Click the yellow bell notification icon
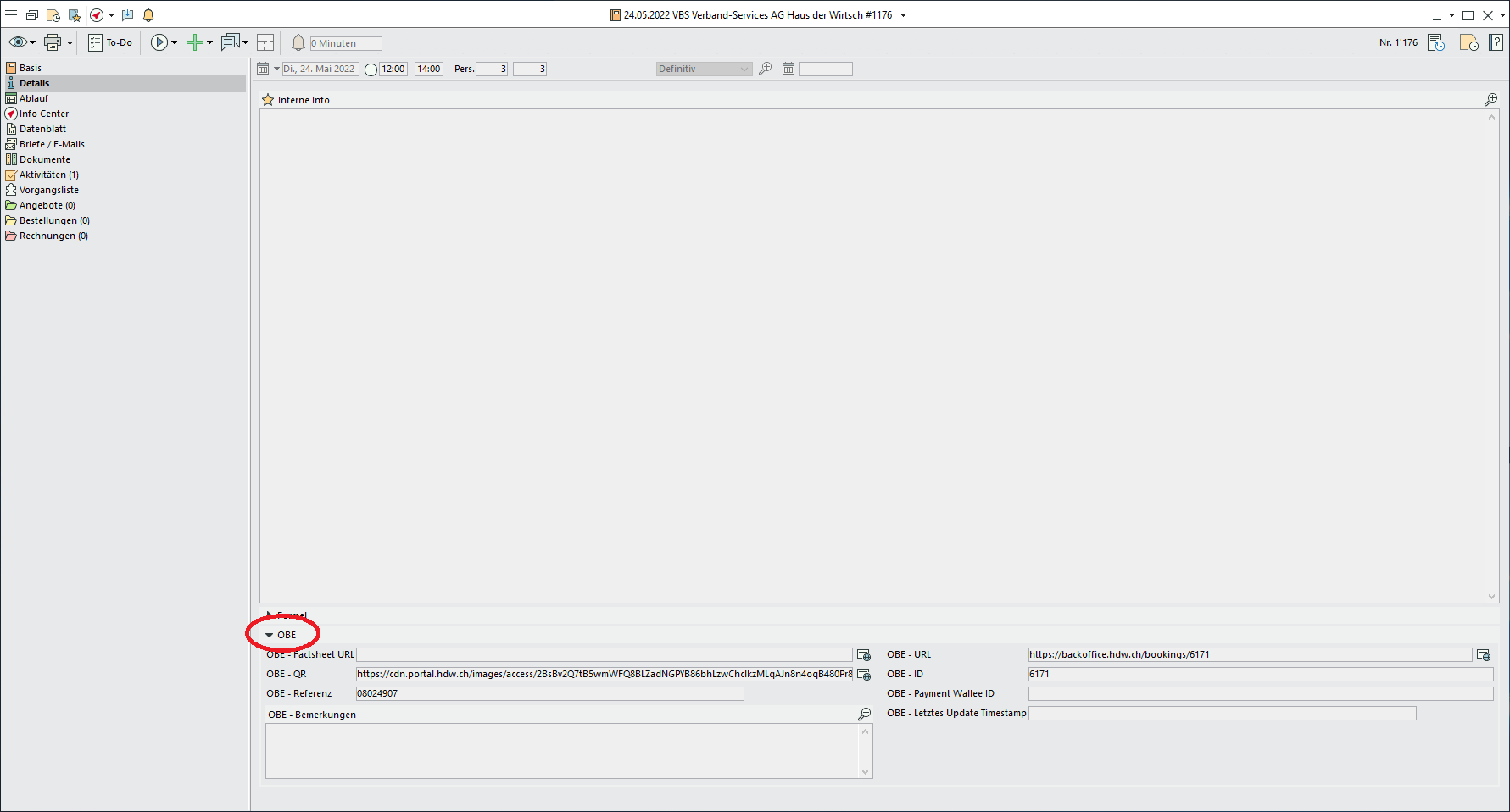Screen dimensions: 1510x812 [x=148, y=15]
